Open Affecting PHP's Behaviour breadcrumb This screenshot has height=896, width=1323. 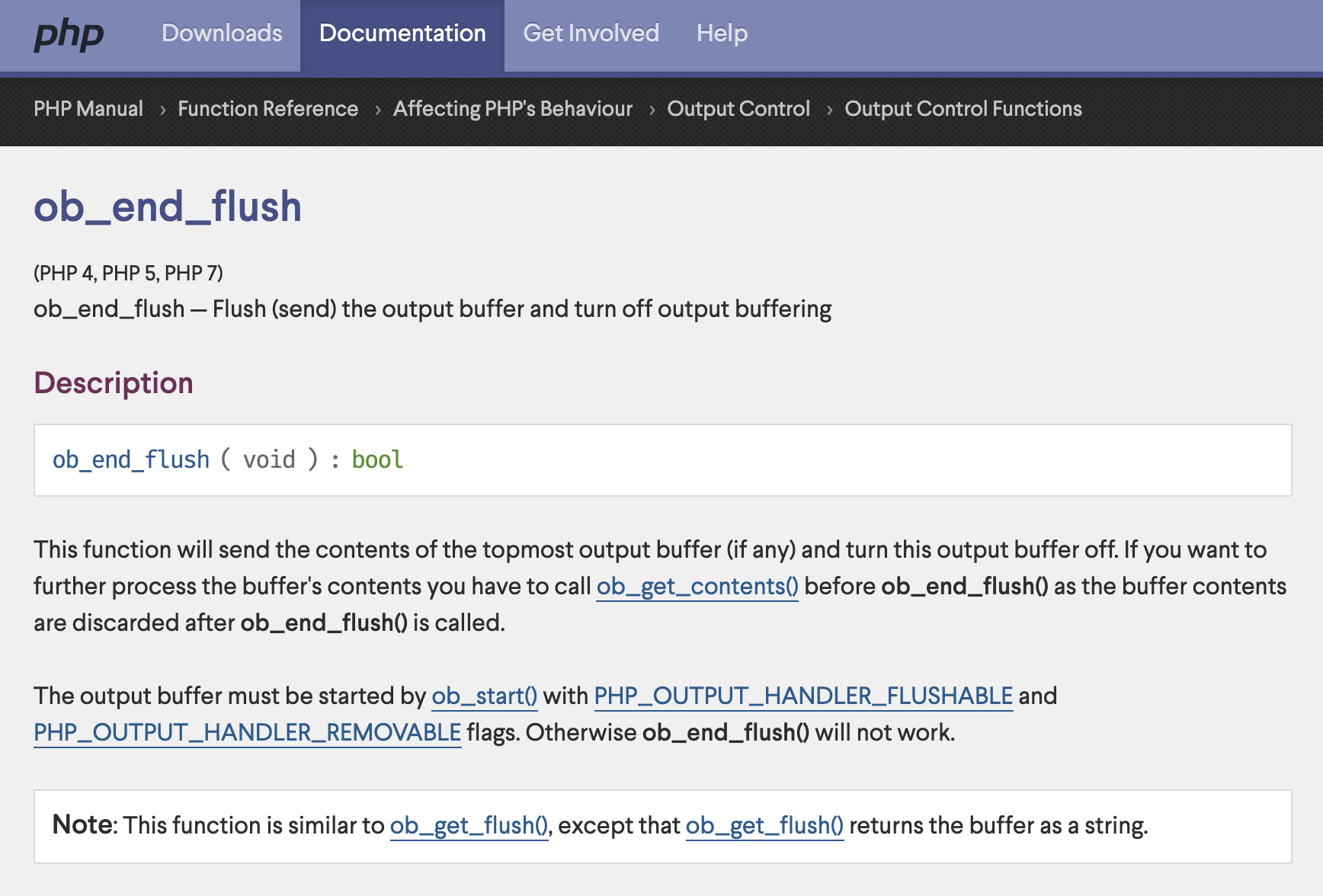[513, 109]
